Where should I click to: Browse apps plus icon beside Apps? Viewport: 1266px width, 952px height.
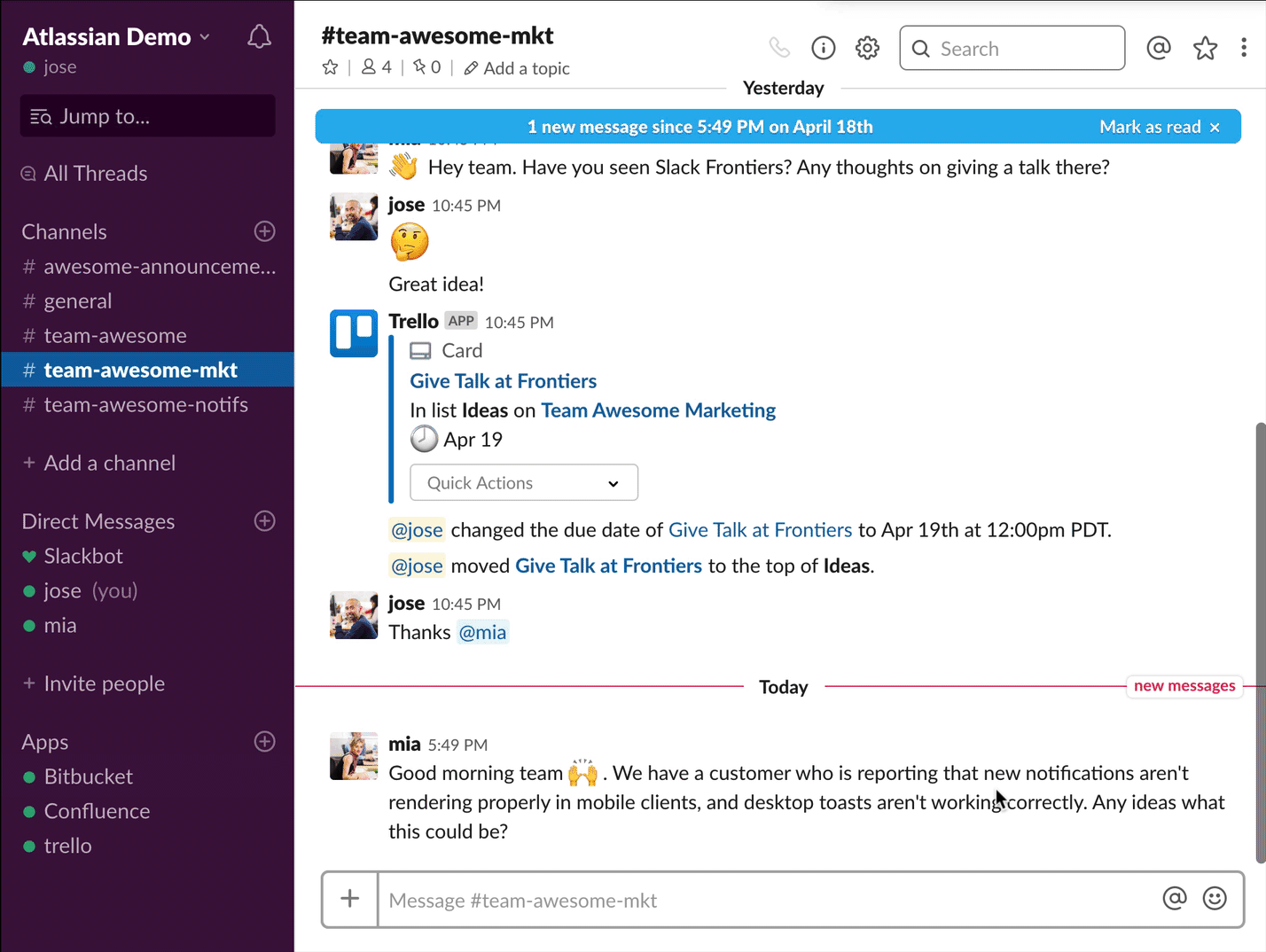[x=264, y=741]
